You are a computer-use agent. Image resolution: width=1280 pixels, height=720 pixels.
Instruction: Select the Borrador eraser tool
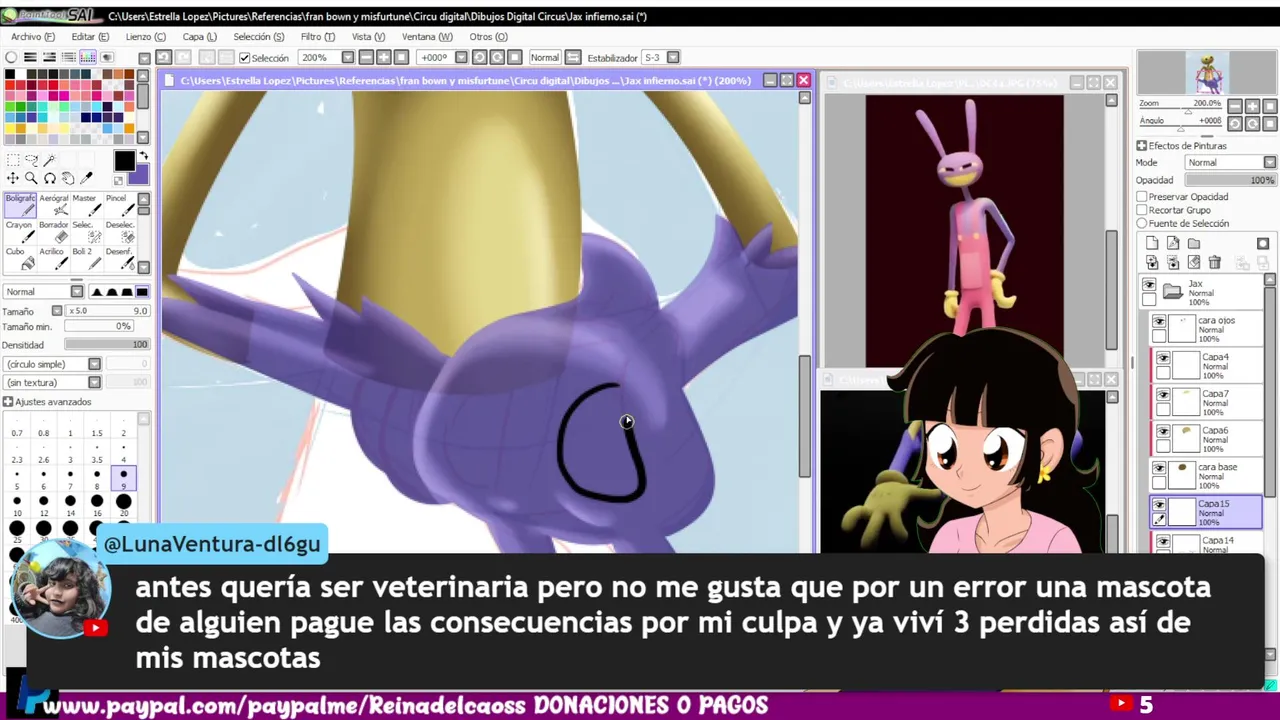[54, 232]
